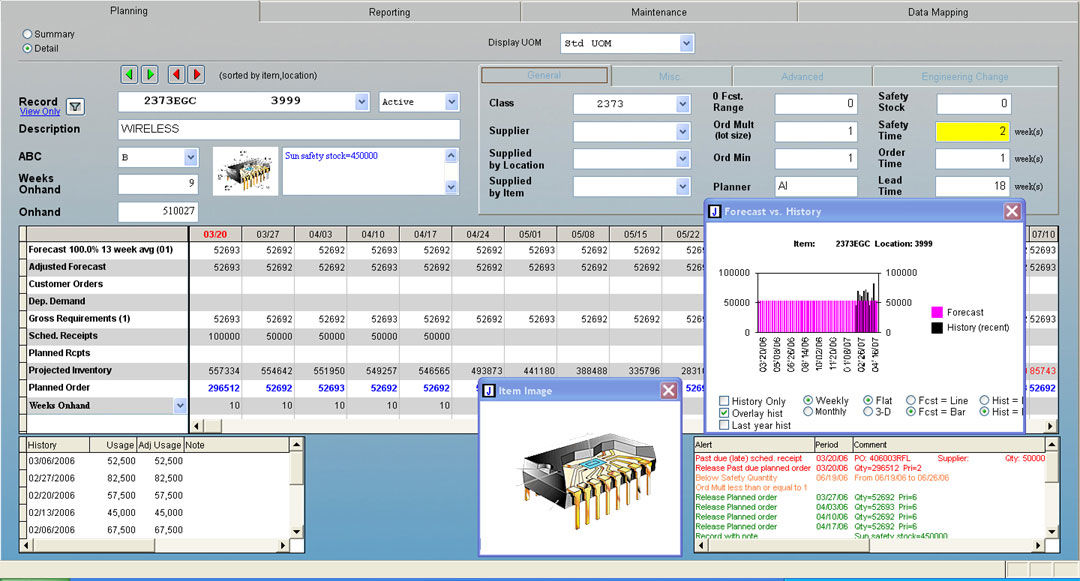Screen dimensions: 1080x581
Task: Click planned order 296512 link for 03/20
Action: coord(224,388)
